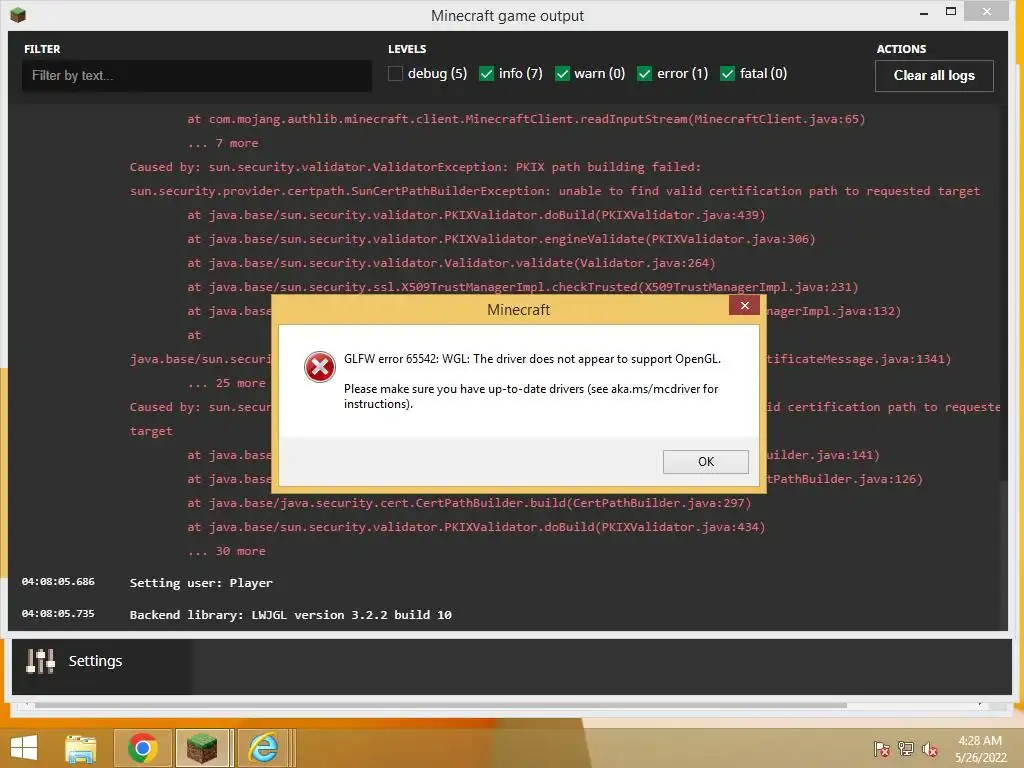
Task: Maximize the Minecraft game output window
Action: click(951, 12)
